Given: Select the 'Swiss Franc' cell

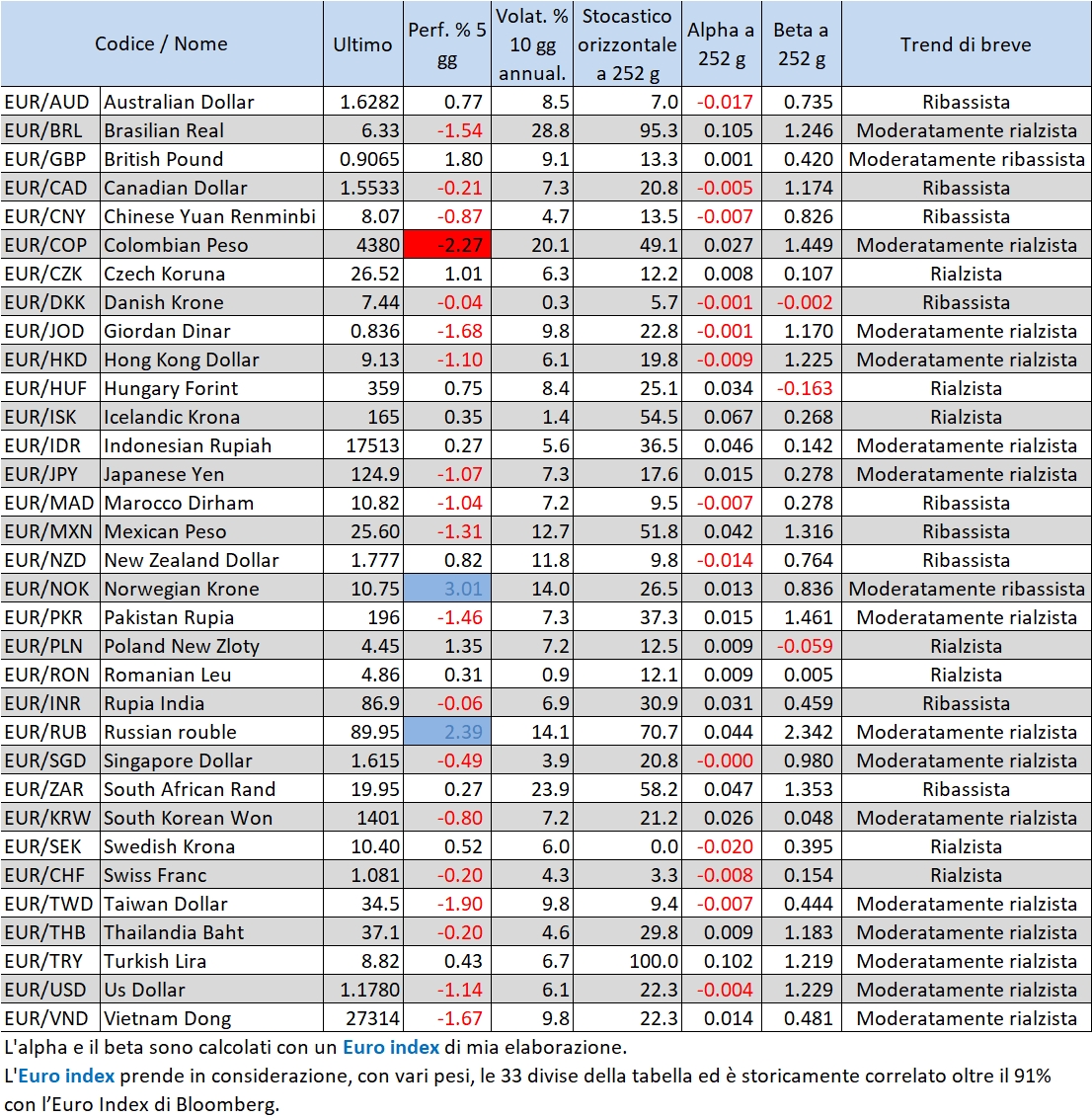Looking at the screenshot, I should tap(211, 875).
